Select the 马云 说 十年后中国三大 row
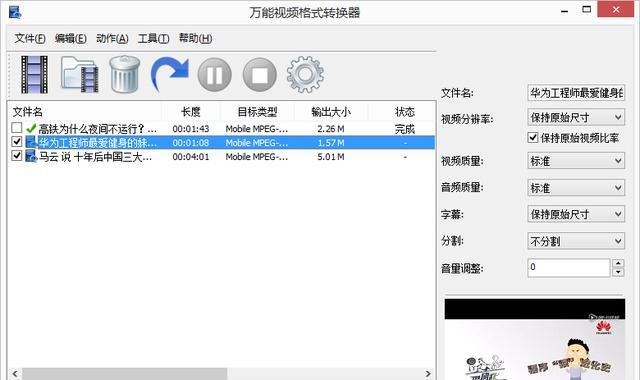 point(221,157)
